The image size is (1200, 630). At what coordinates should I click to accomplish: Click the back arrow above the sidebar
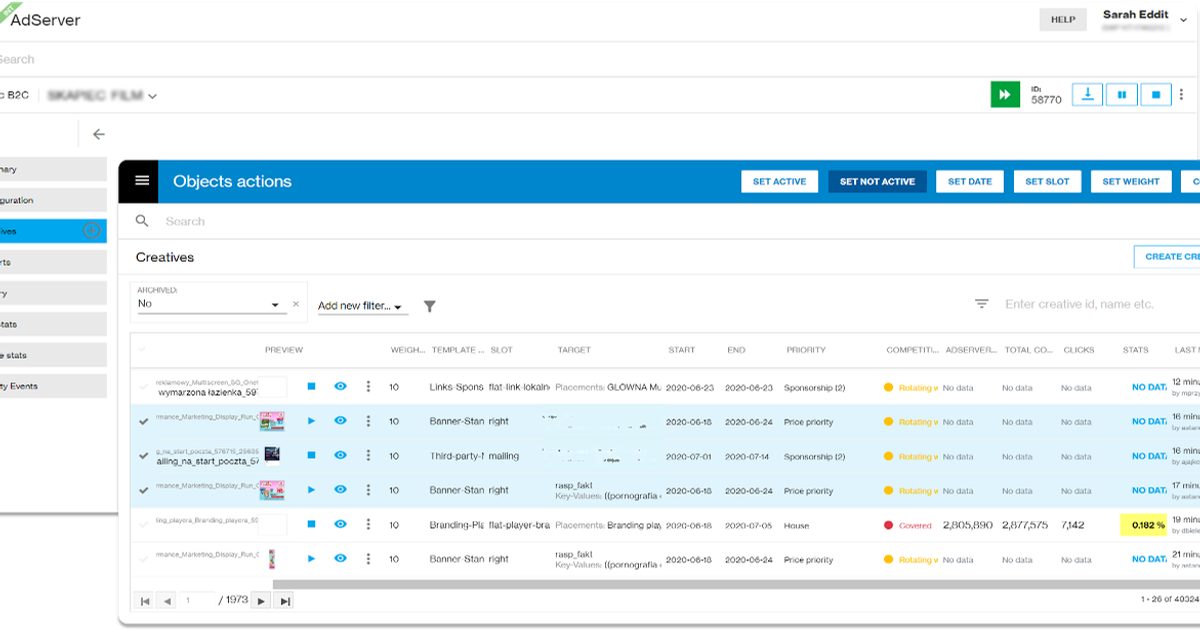point(97,133)
